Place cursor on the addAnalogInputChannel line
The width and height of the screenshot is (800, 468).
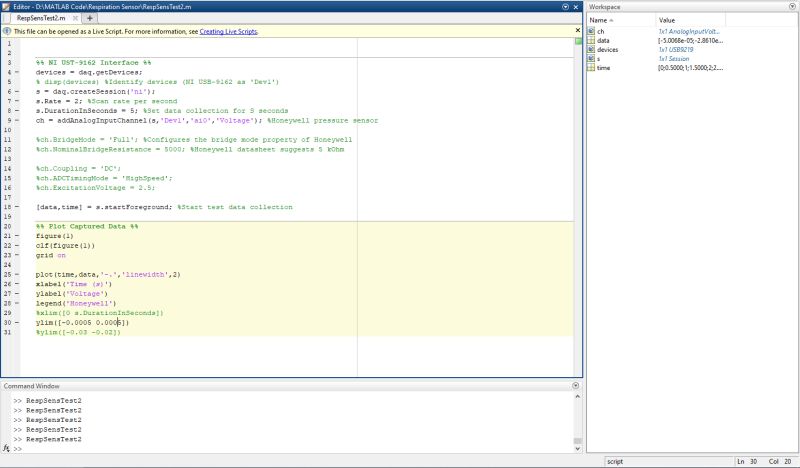(x=207, y=120)
